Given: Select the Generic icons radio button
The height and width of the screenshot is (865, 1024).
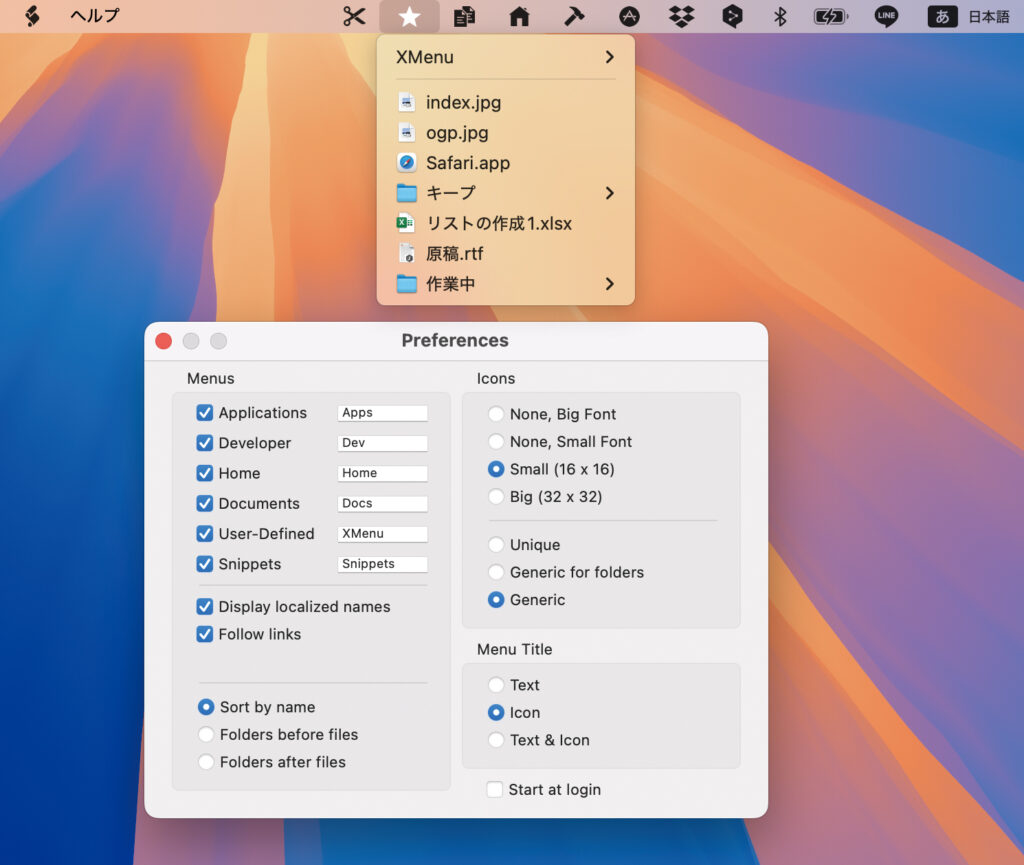Looking at the screenshot, I should click(x=496, y=599).
